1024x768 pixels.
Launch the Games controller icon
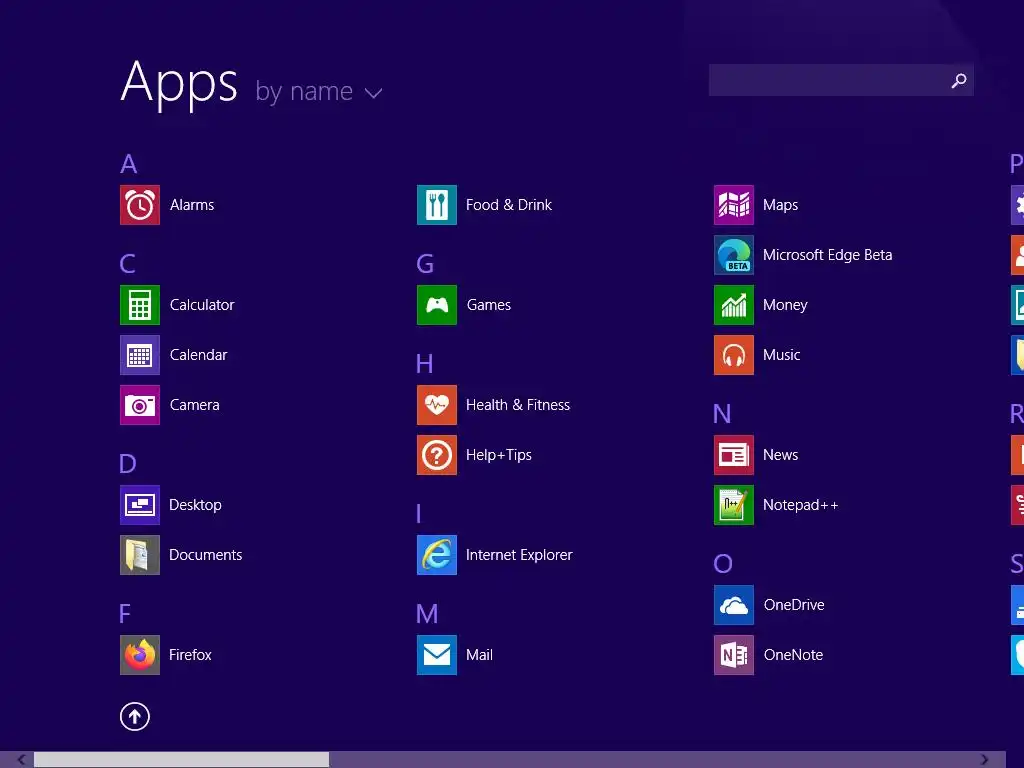[437, 305]
